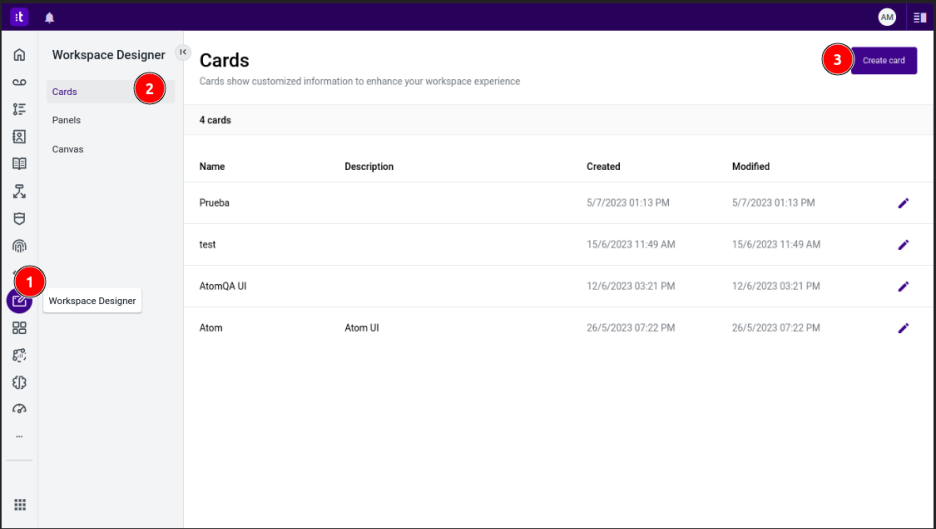Open the fingerprint icon in the sidebar
Screen dimensions: 936x529
click(x=19, y=246)
